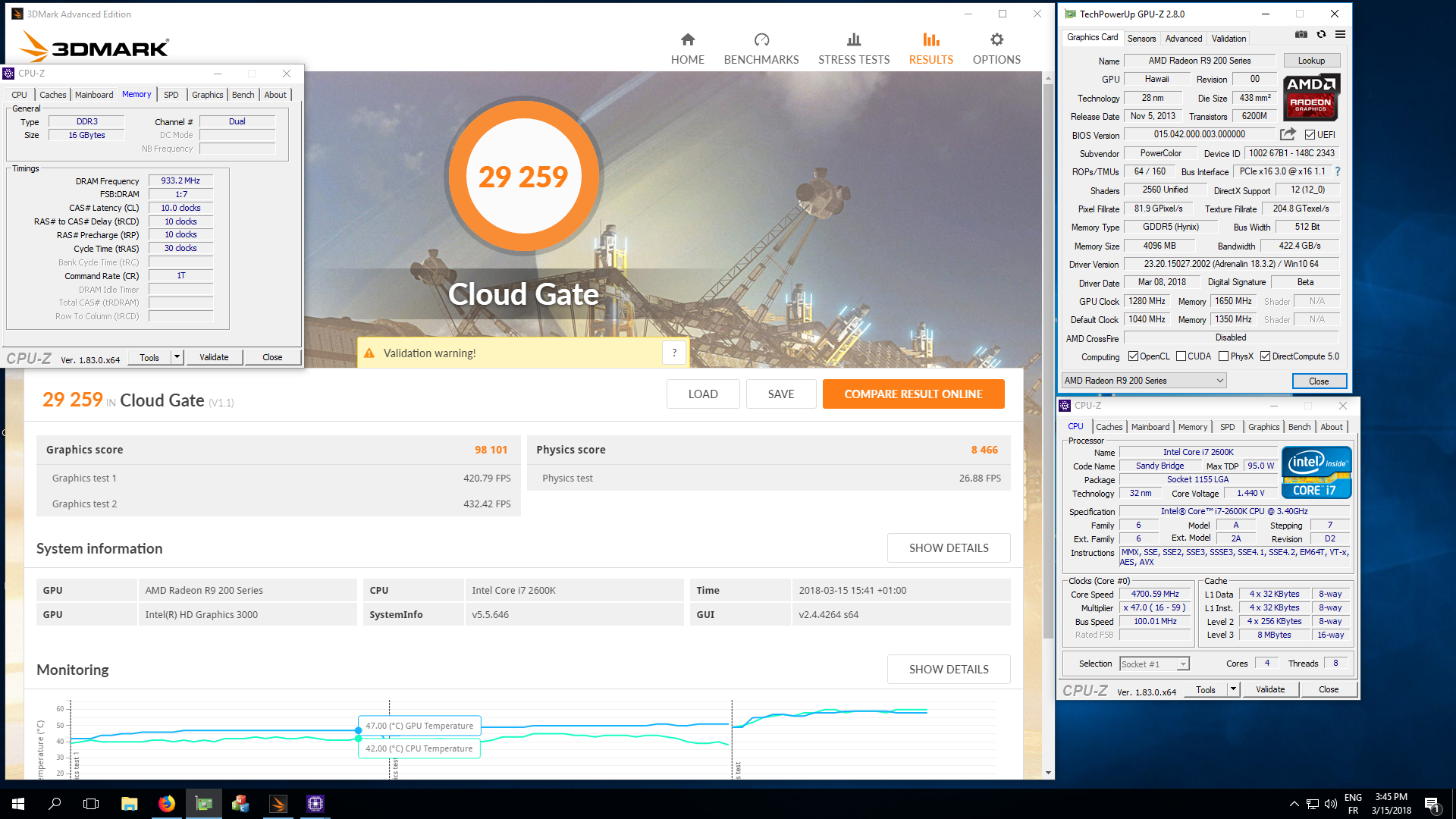The image size is (1456, 819).
Task: Expand the Tools dropdown arrow in the CPU-Z Memory window
Action: (x=177, y=357)
